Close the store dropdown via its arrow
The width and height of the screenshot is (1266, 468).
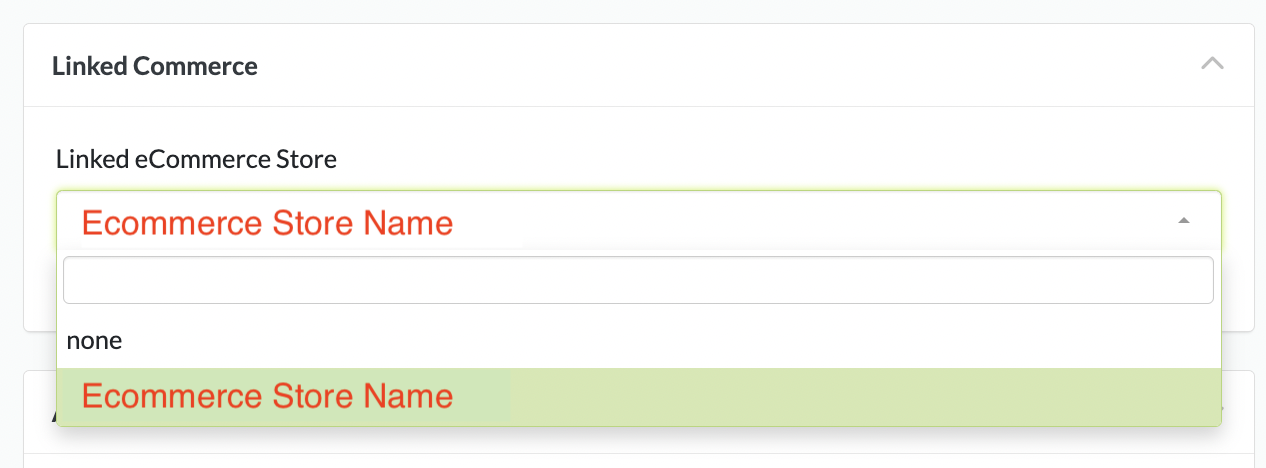(x=1184, y=221)
